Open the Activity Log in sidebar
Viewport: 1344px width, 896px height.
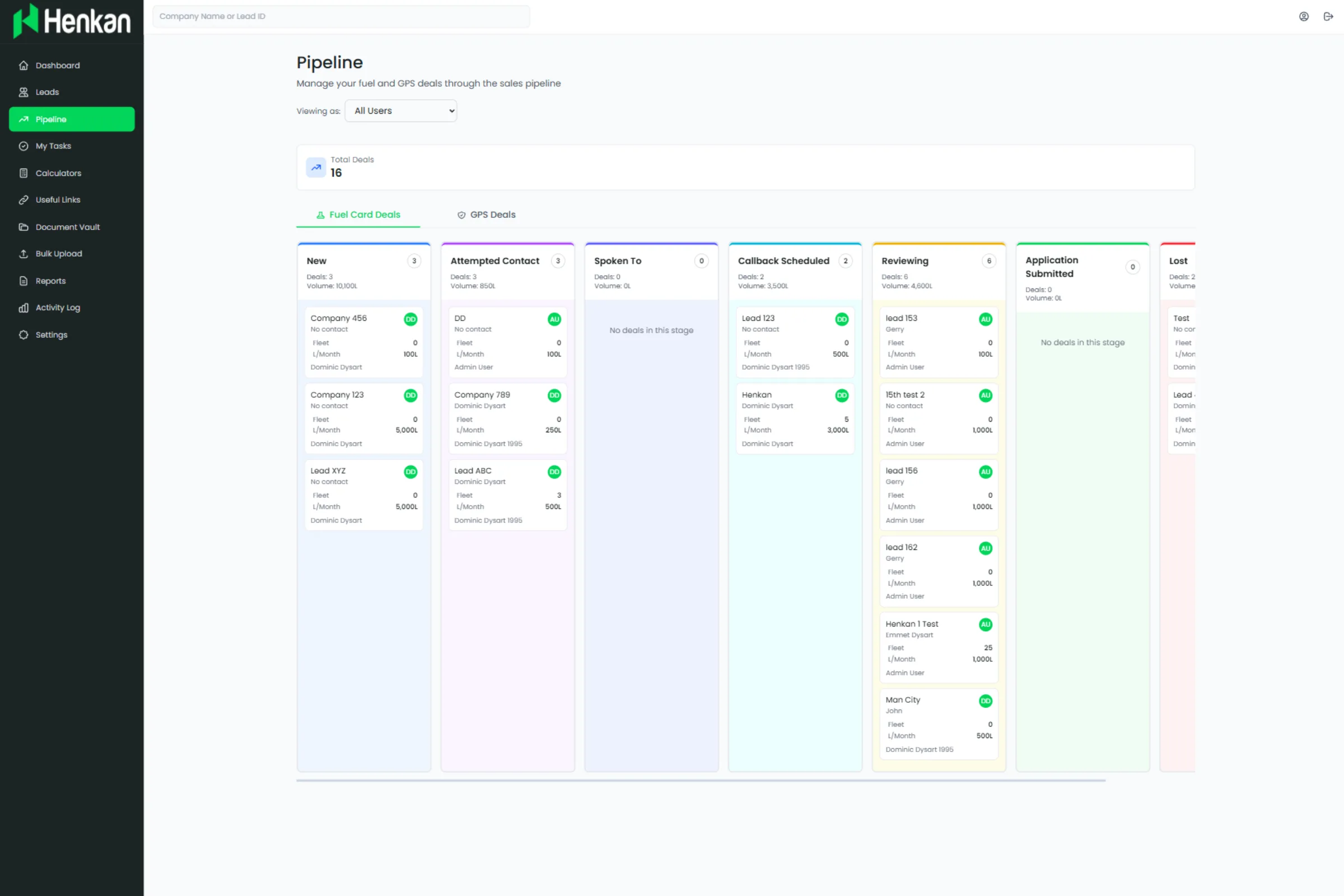tap(58, 307)
